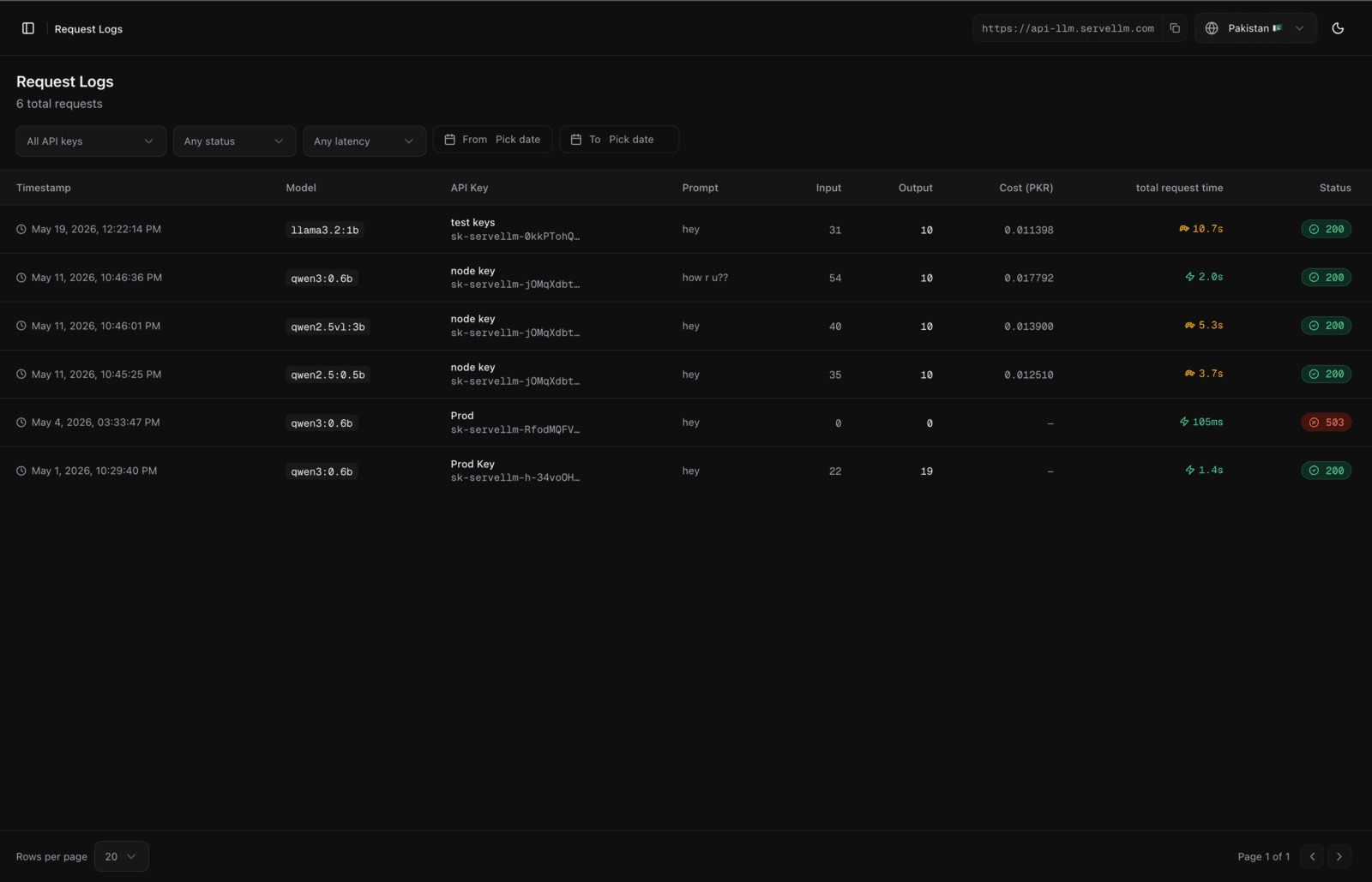Click the slow latency icon next to 10.7s
Screen dimensions: 1372x882
(1184, 229)
